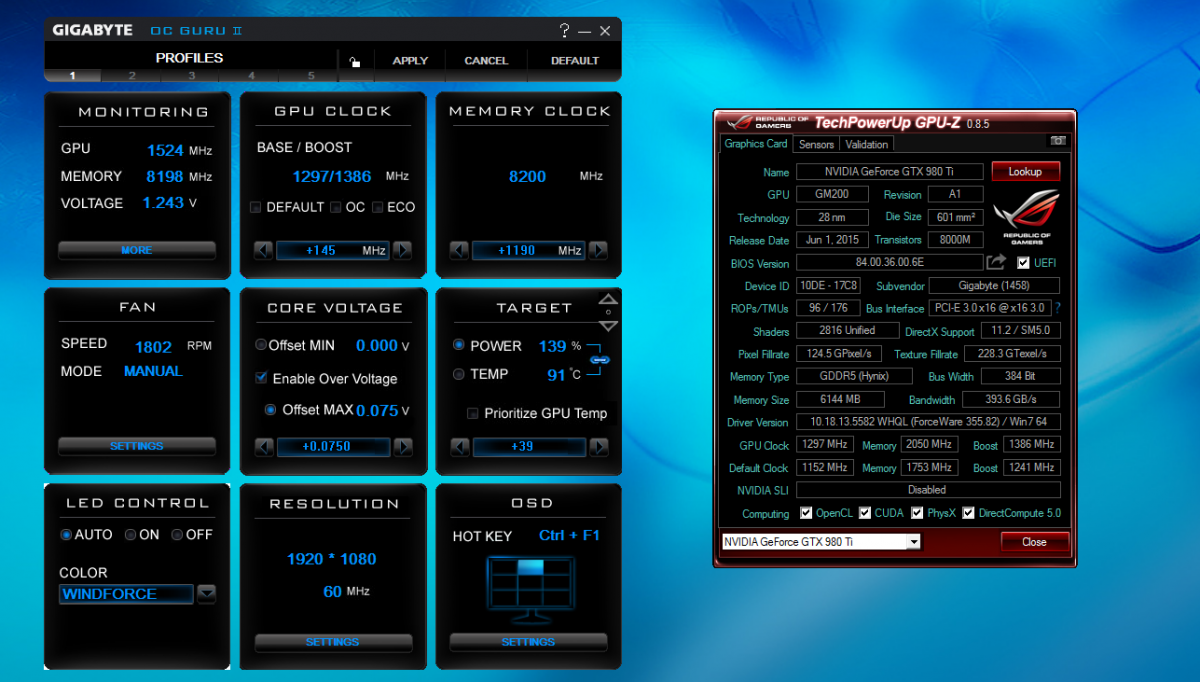Click the +145 MHz GPU offset field
Image resolution: width=1200 pixels, height=682 pixels.
tap(333, 250)
